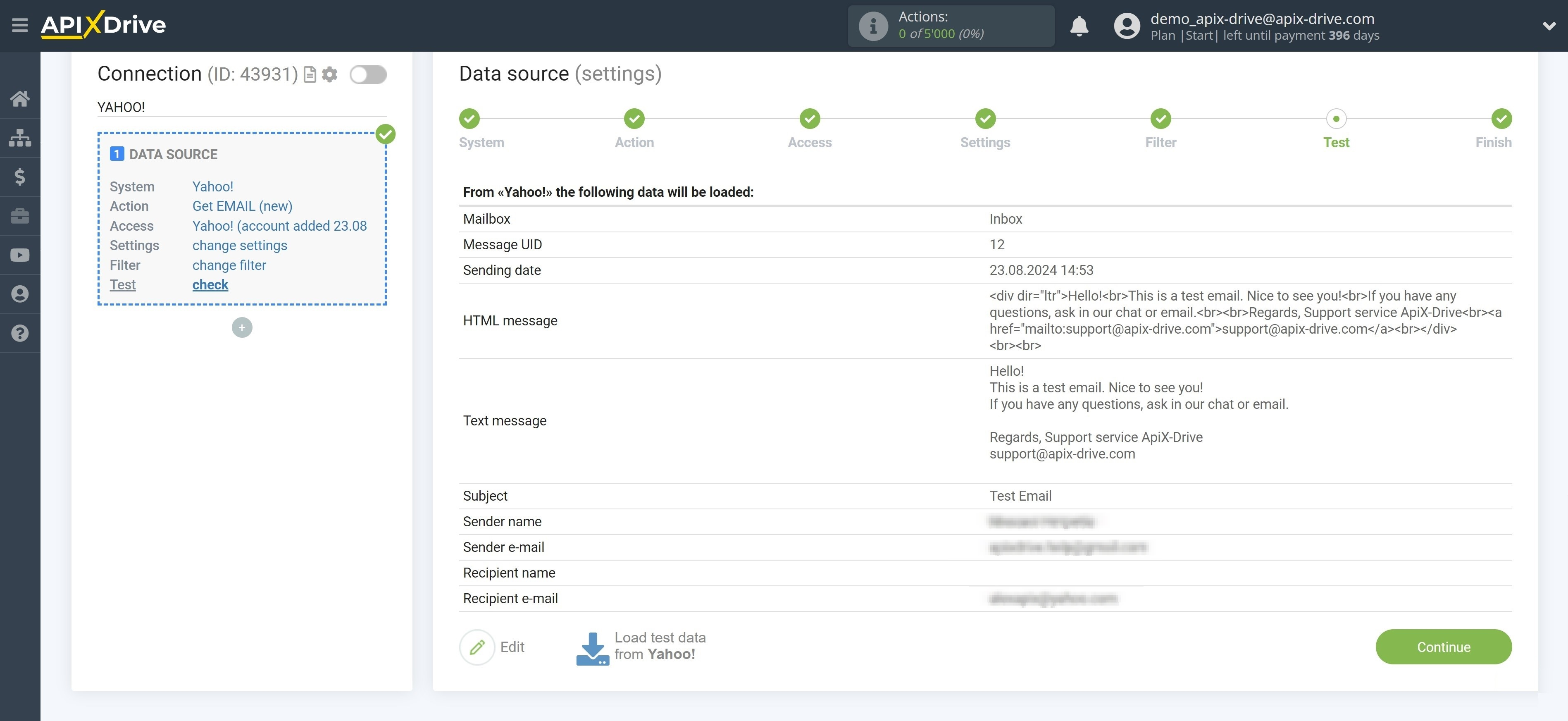The image size is (1568, 721).
Task: Open the billing dollar sidebar icon
Action: 19,177
